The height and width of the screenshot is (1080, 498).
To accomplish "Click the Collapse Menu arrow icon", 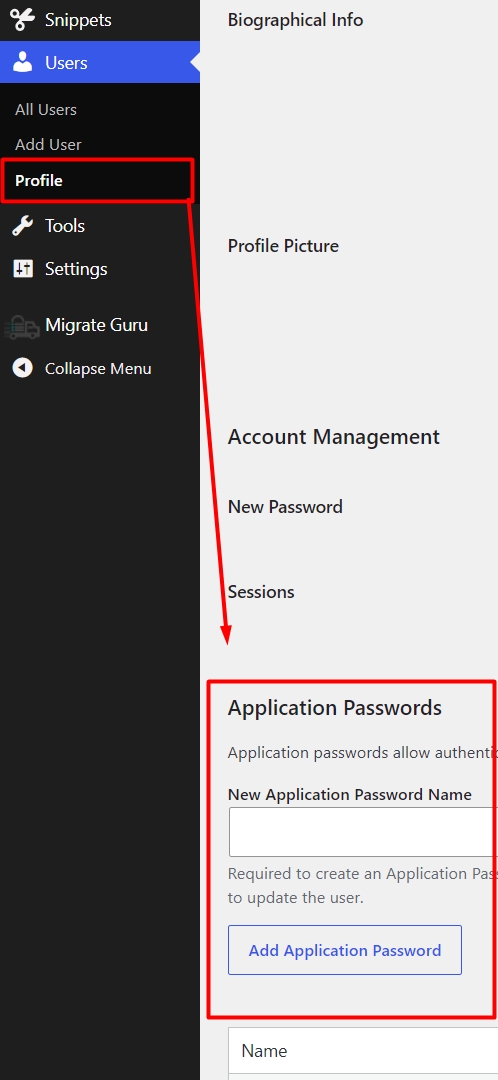I will tap(23, 368).
